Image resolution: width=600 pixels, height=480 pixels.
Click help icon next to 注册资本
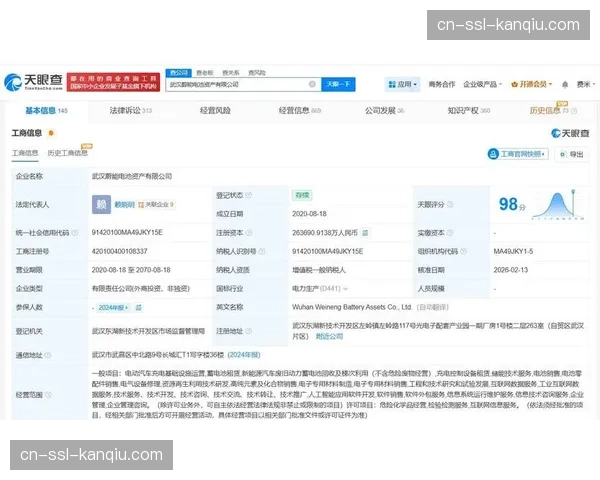pos(249,233)
